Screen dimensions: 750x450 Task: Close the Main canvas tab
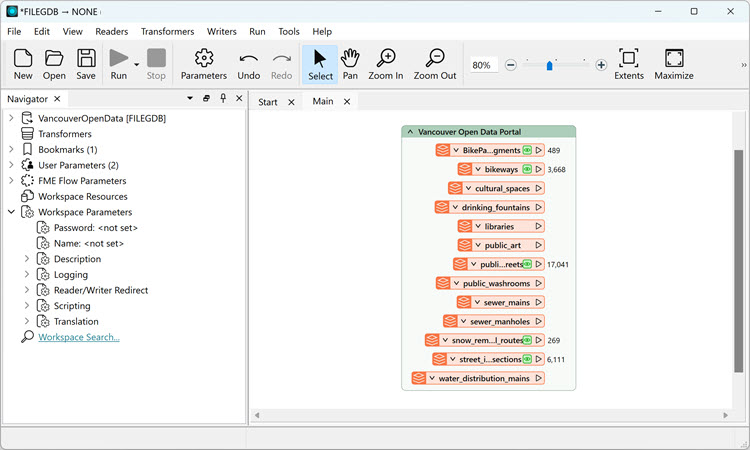(x=347, y=101)
